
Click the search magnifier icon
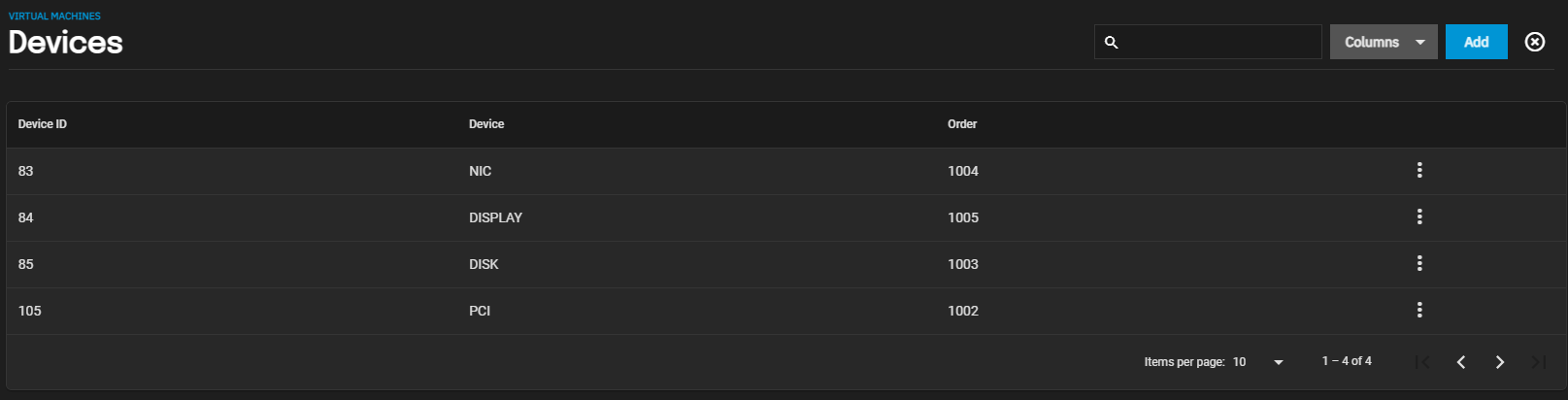pos(1112,43)
